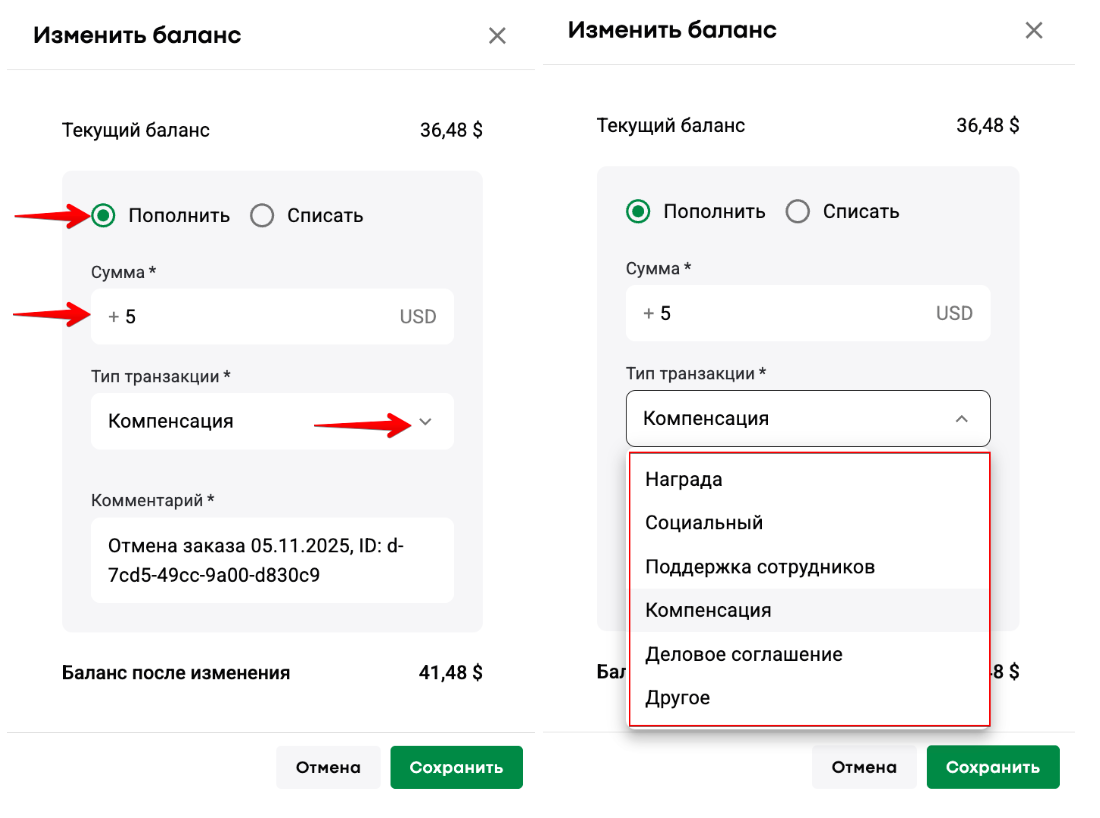Click the left Сумма input field

pyautogui.click(x=260, y=317)
